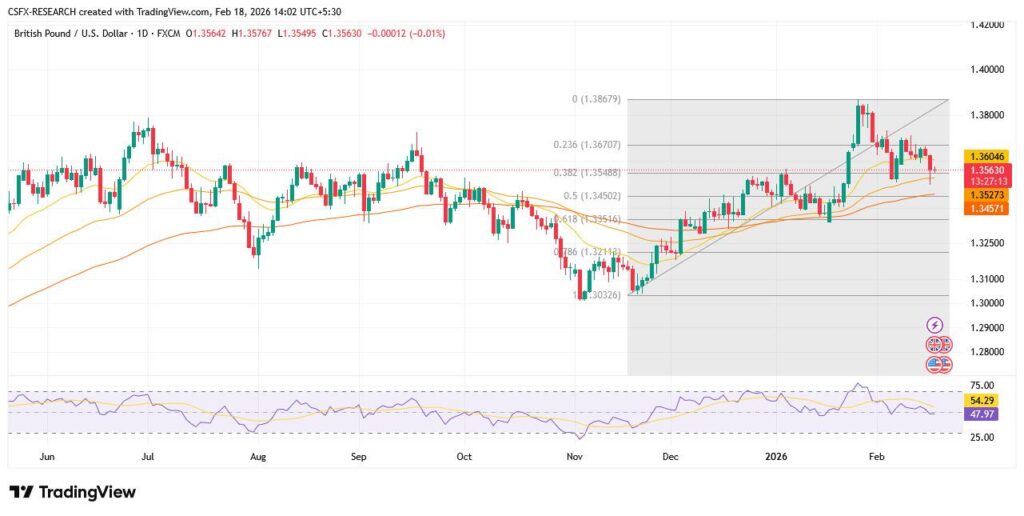Click the dark orange 1.34571 price label
Viewport: 1024px width, 516px height.
pos(985,208)
